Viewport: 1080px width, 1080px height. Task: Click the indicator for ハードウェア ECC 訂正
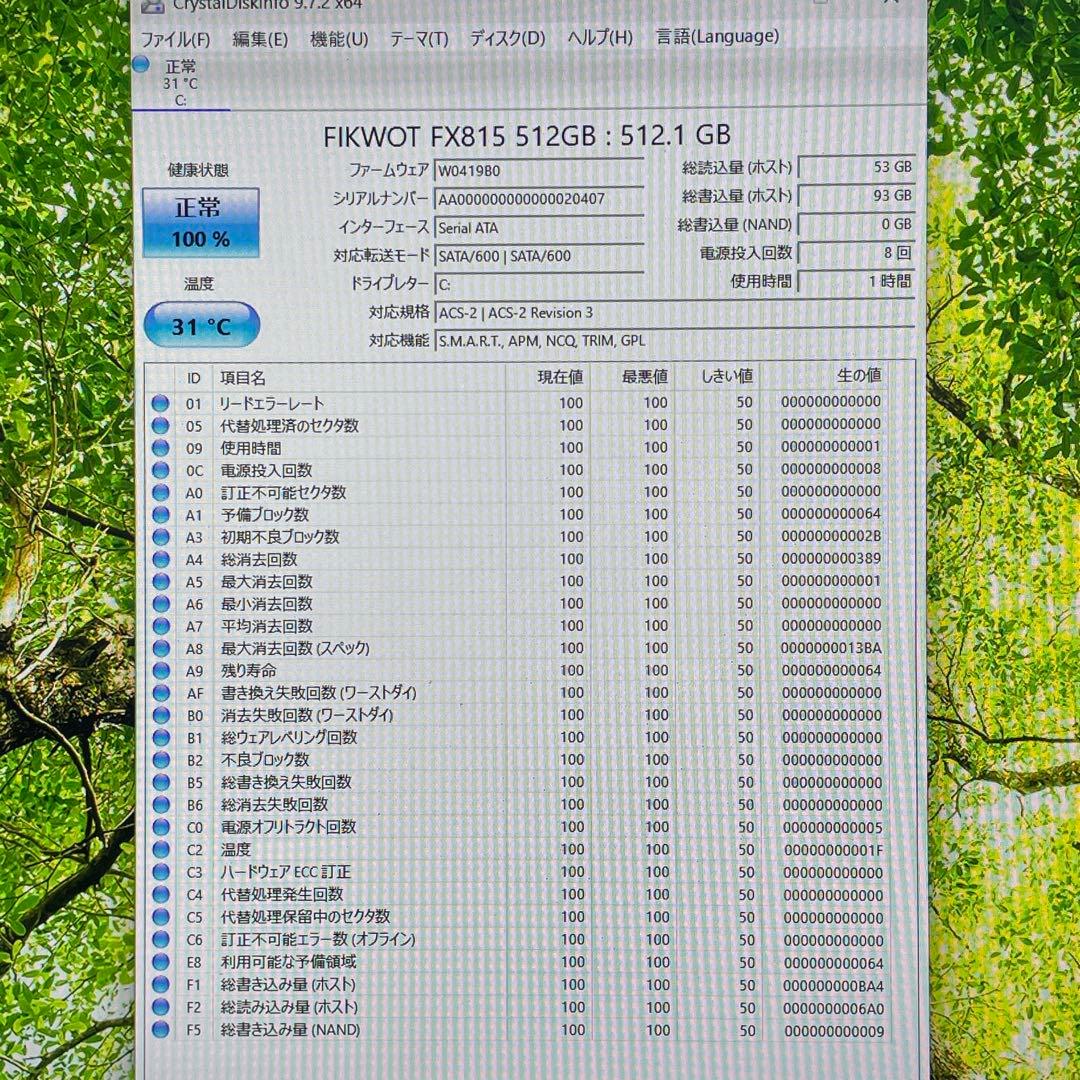click(x=160, y=872)
